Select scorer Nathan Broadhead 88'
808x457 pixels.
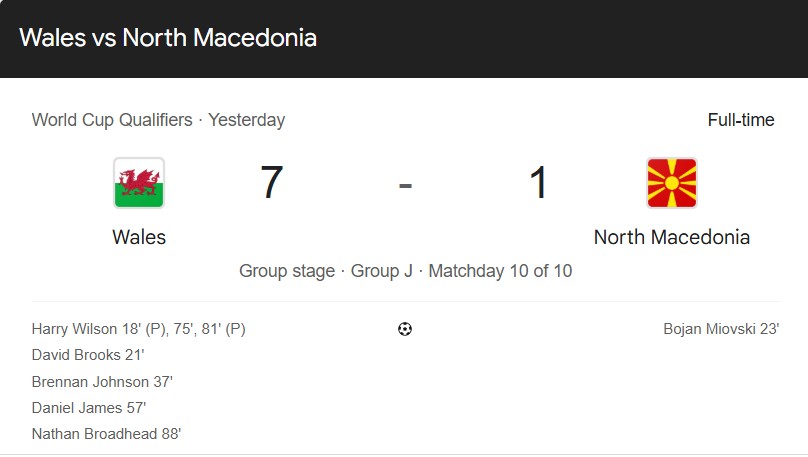106,434
